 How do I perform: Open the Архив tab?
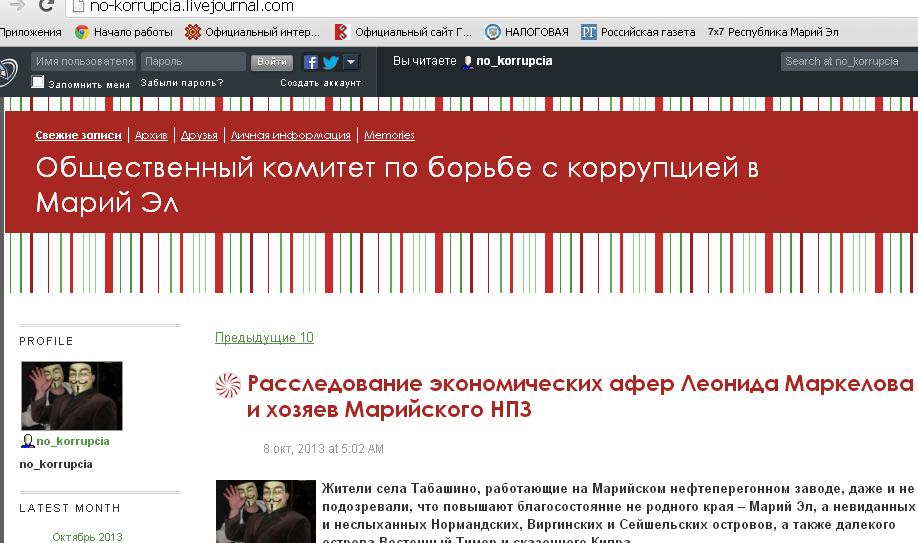pyautogui.click(x=151, y=135)
